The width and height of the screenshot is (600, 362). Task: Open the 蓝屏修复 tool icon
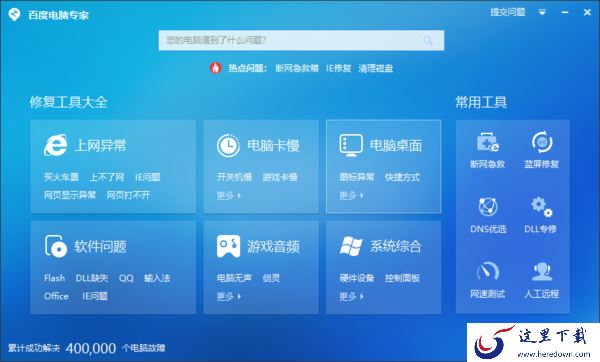[542, 142]
